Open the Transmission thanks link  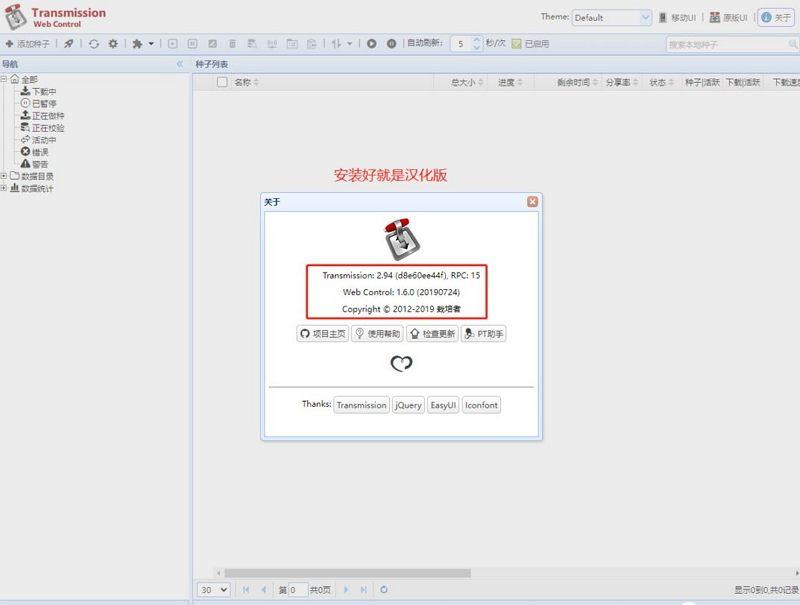[361, 405]
